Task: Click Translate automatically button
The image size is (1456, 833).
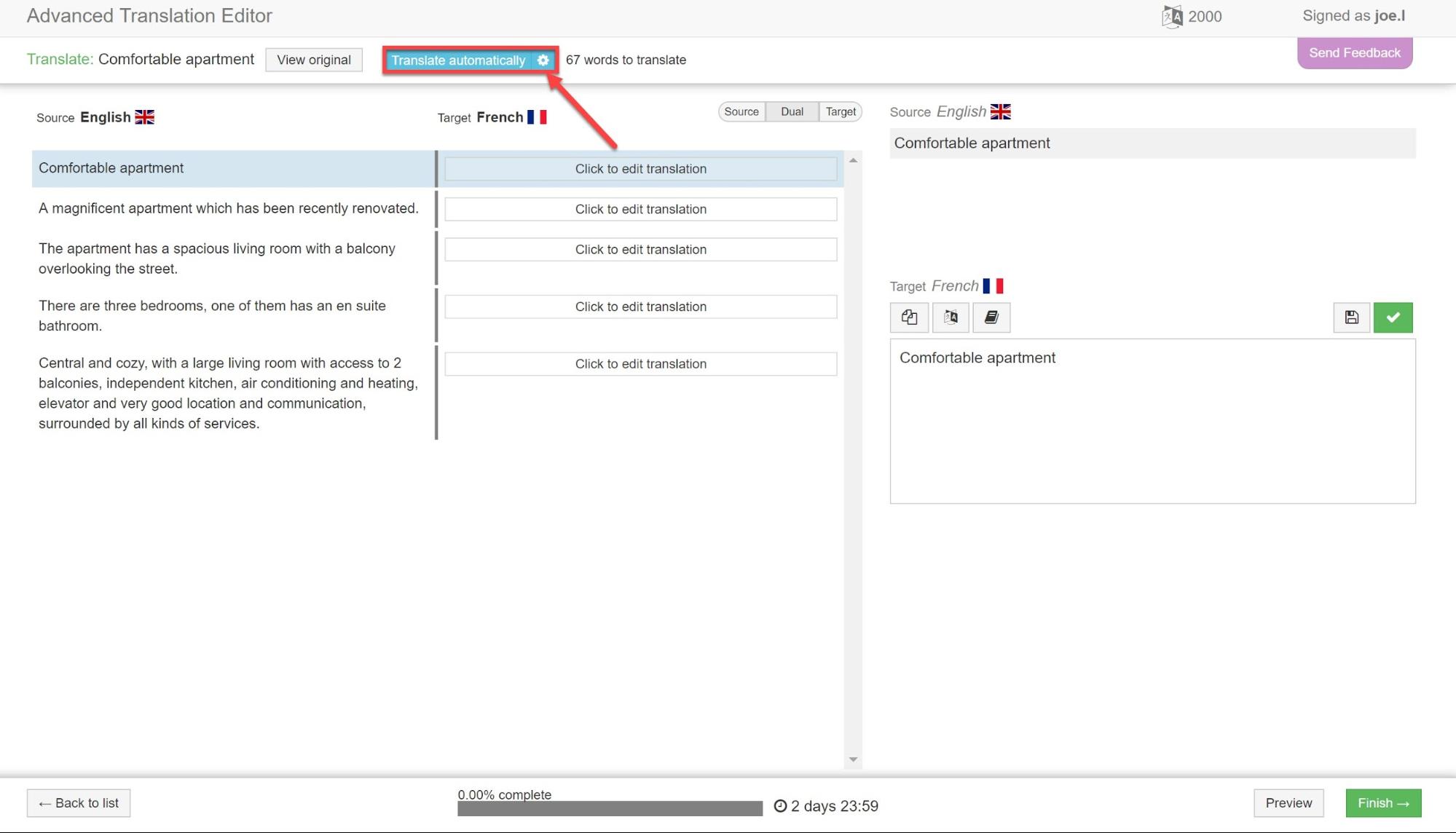Action: (x=458, y=60)
